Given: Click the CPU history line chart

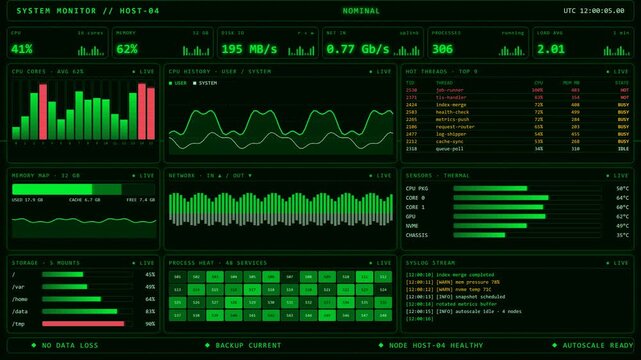Looking at the screenshot, I should [281, 122].
